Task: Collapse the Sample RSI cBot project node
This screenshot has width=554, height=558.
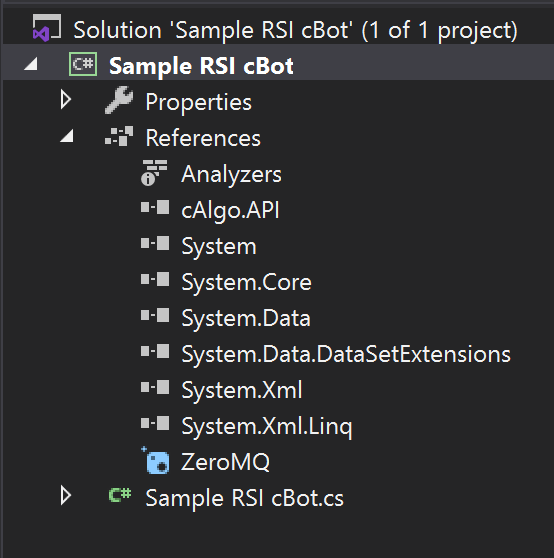Action: pos(31,64)
